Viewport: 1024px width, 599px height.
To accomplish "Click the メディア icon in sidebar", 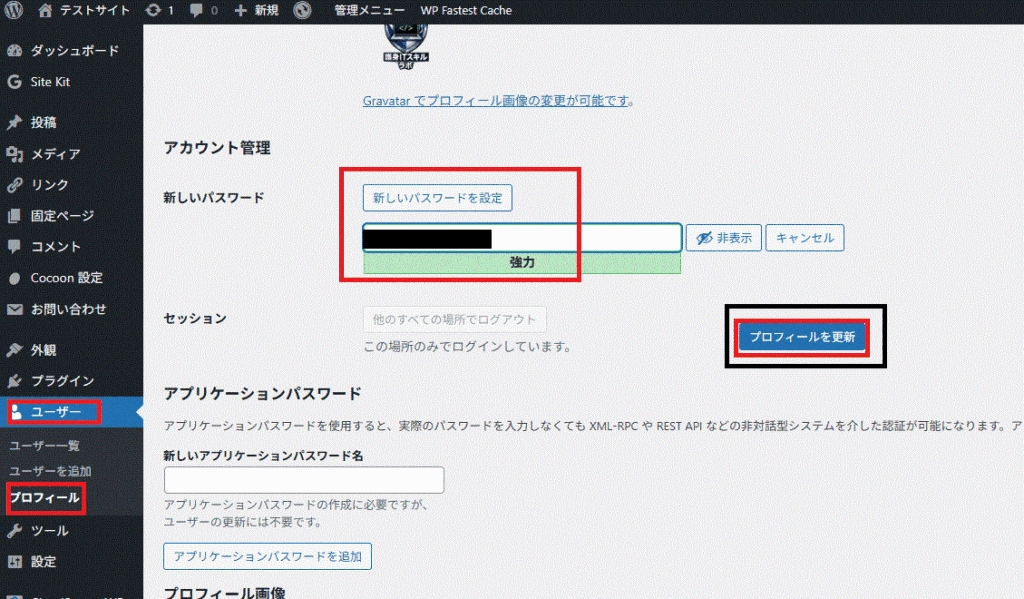I will 14,154.
